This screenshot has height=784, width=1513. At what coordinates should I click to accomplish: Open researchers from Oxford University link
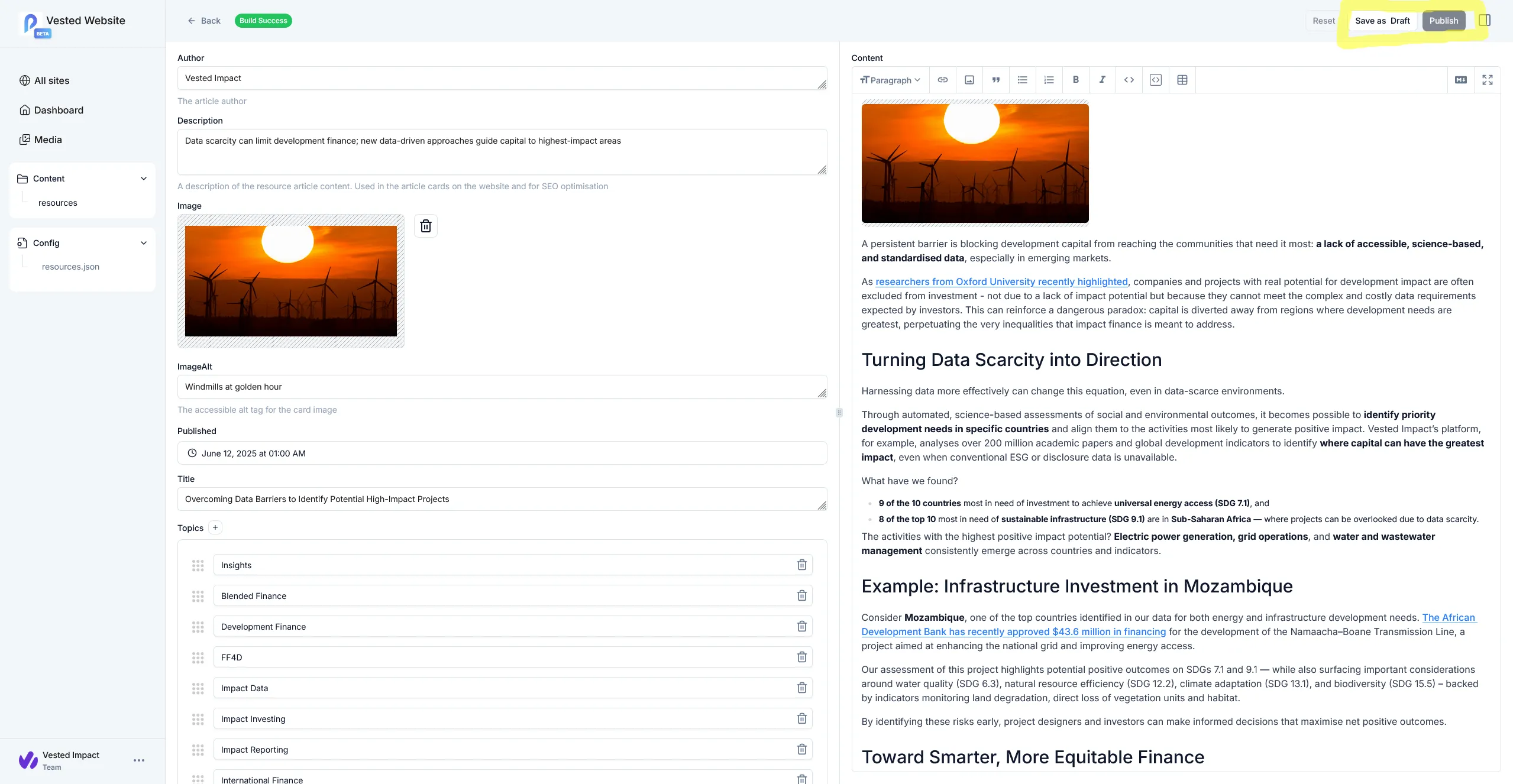[1002, 281]
